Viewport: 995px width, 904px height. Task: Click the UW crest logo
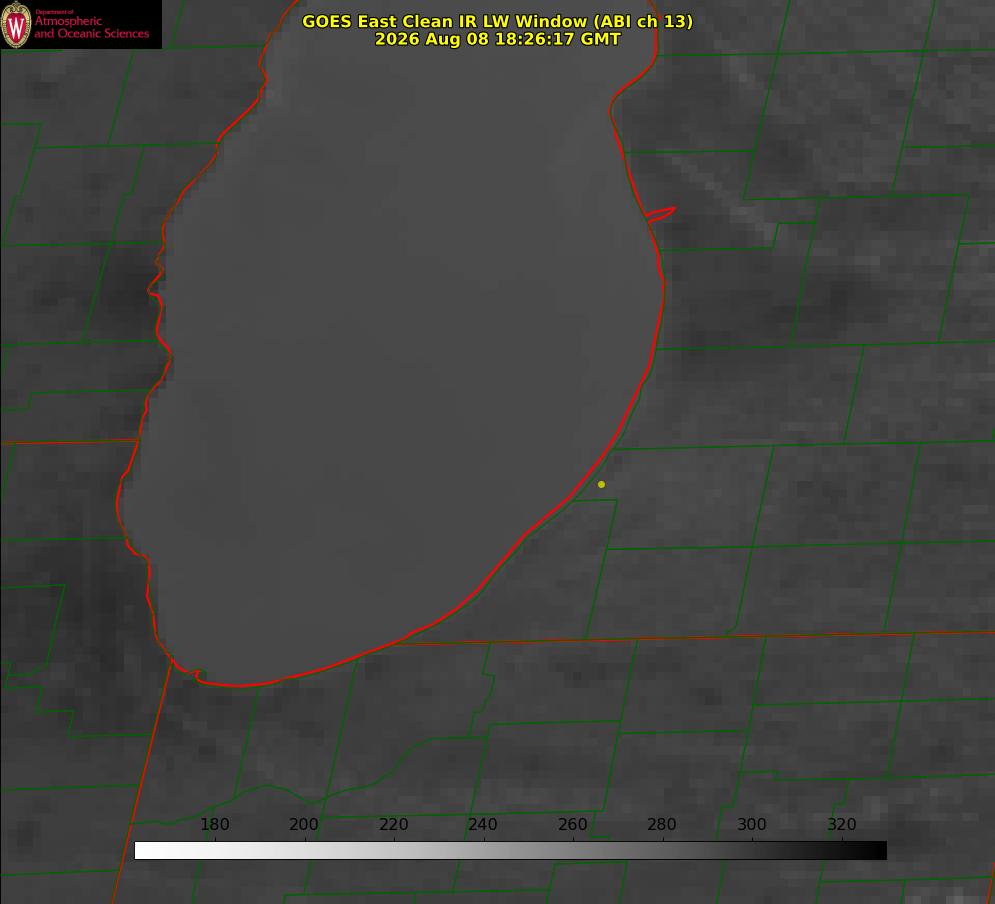click(16, 24)
